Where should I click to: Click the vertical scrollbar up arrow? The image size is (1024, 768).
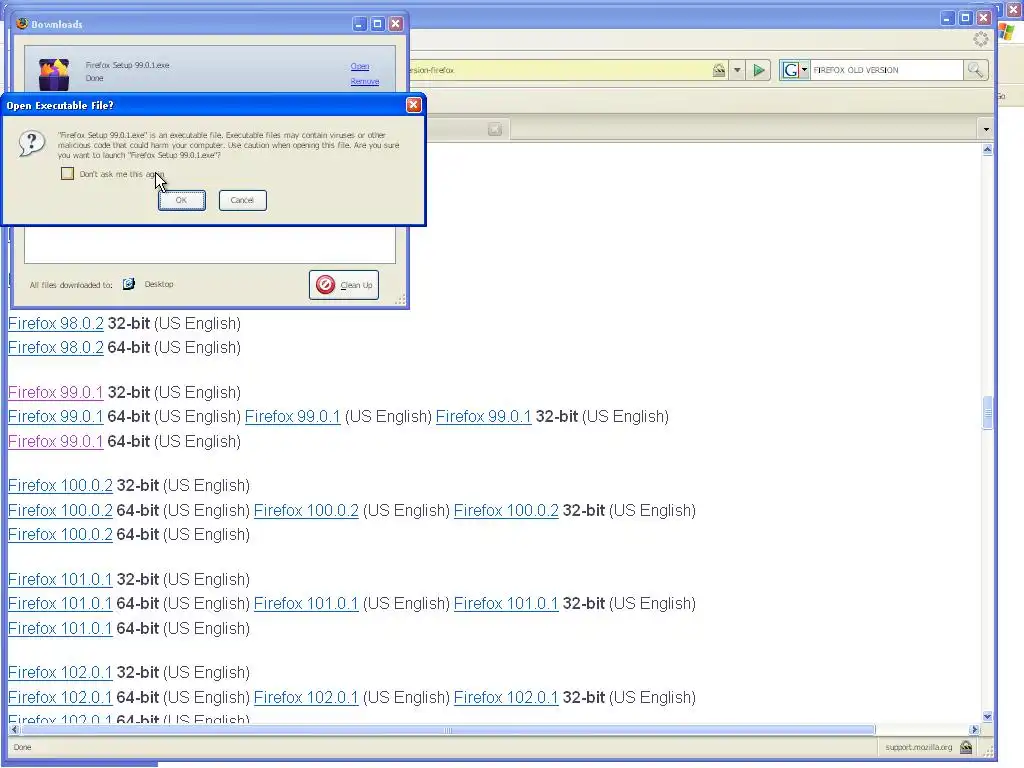click(987, 150)
